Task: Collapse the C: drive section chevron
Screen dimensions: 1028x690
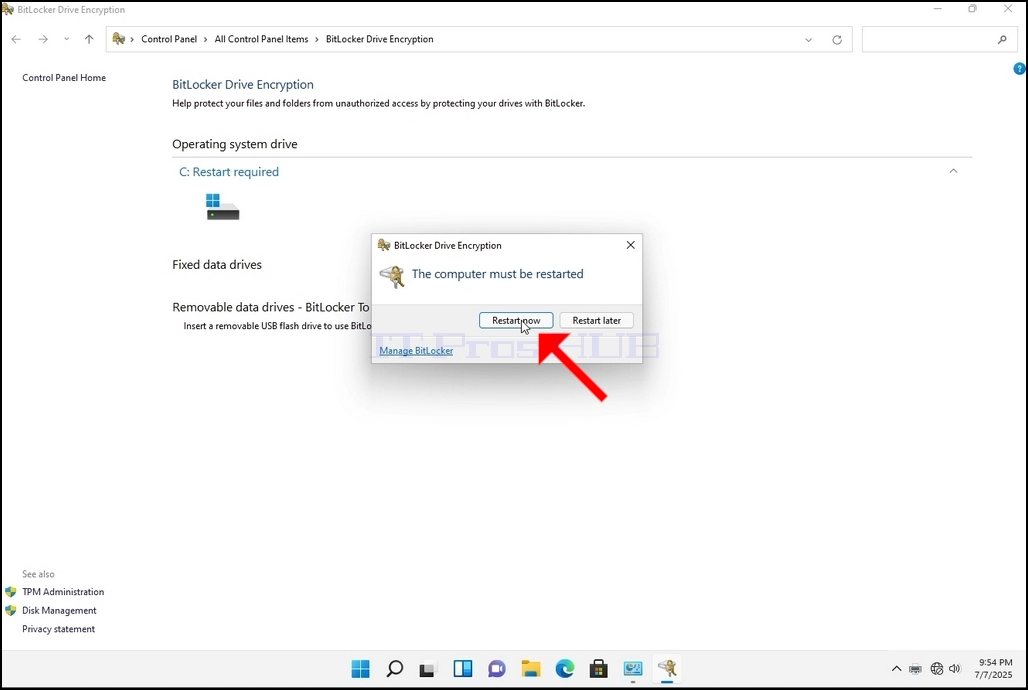Action: click(953, 171)
